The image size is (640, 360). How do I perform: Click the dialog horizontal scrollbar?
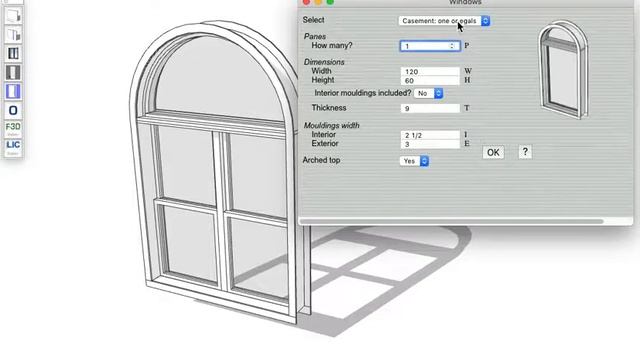(x=451, y=221)
